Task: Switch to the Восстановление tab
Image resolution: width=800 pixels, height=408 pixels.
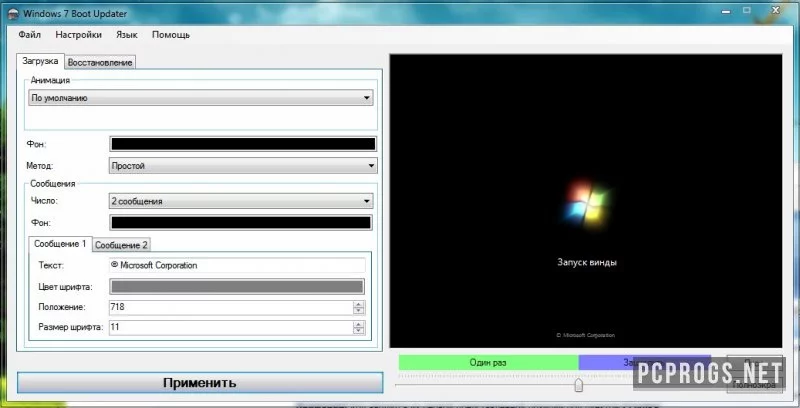Action: click(100, 62)
